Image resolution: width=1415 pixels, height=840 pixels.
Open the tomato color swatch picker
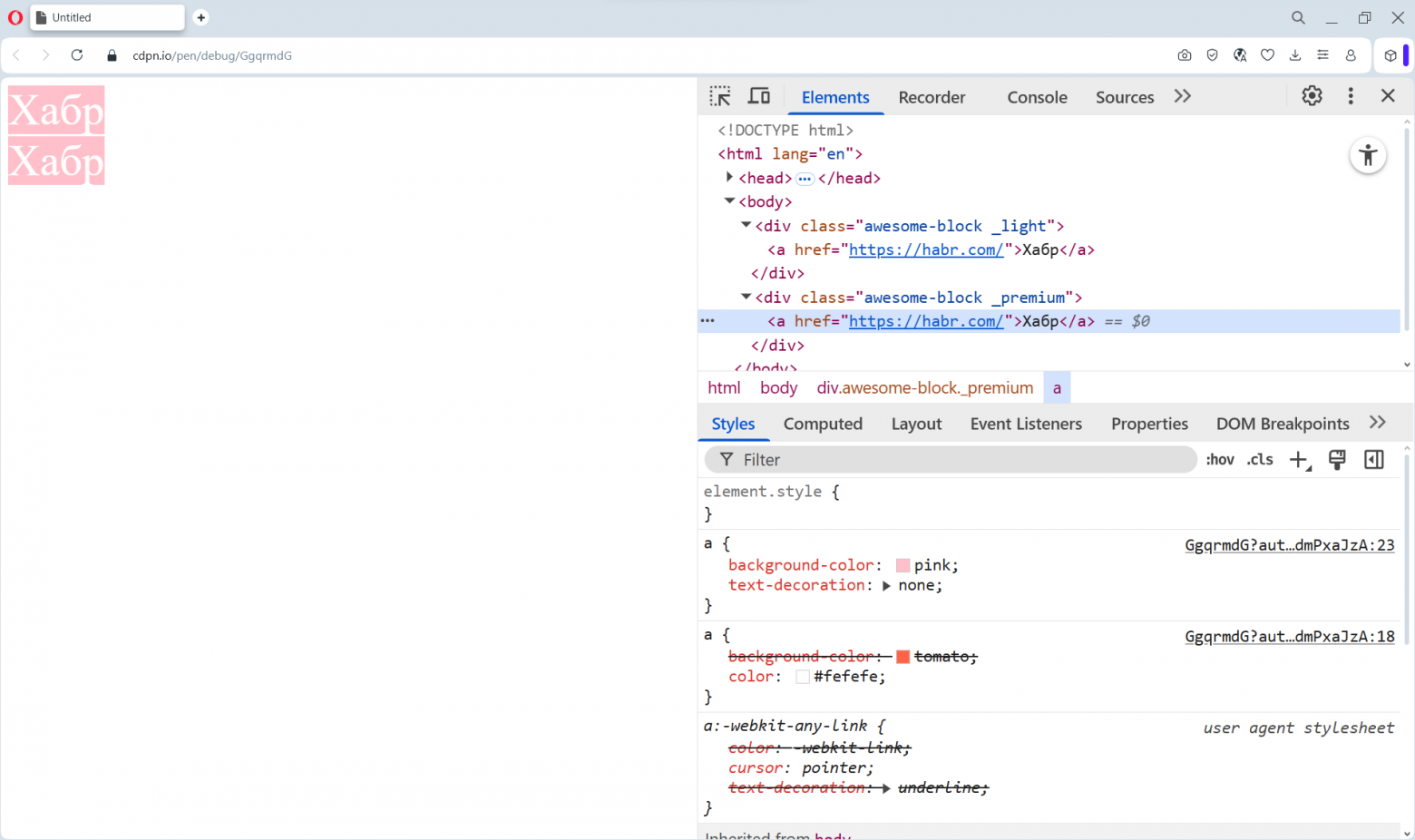903,657
